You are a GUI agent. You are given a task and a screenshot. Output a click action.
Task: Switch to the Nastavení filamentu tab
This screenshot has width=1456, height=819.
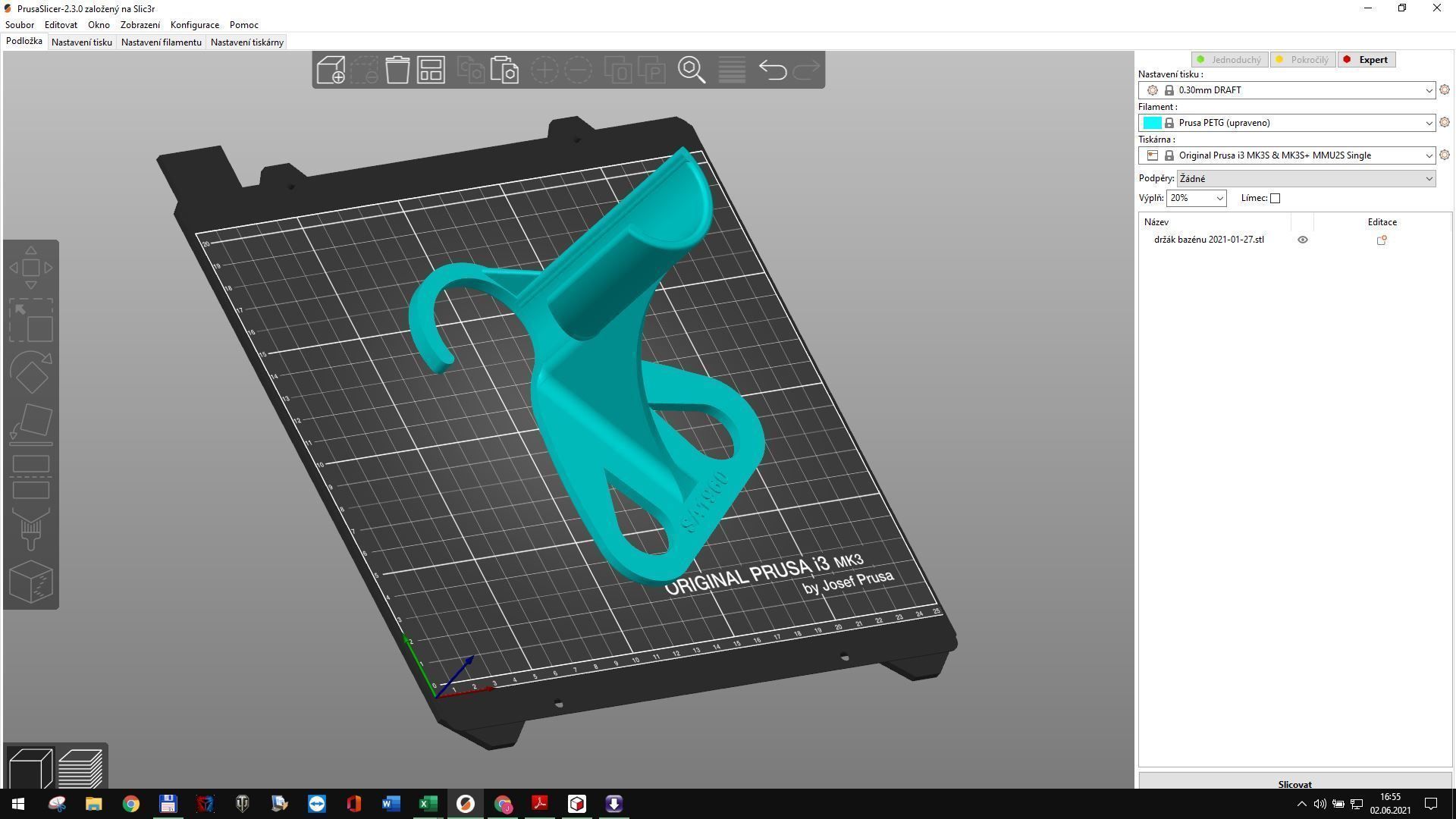pyautogui.click(x=161, y=42)
